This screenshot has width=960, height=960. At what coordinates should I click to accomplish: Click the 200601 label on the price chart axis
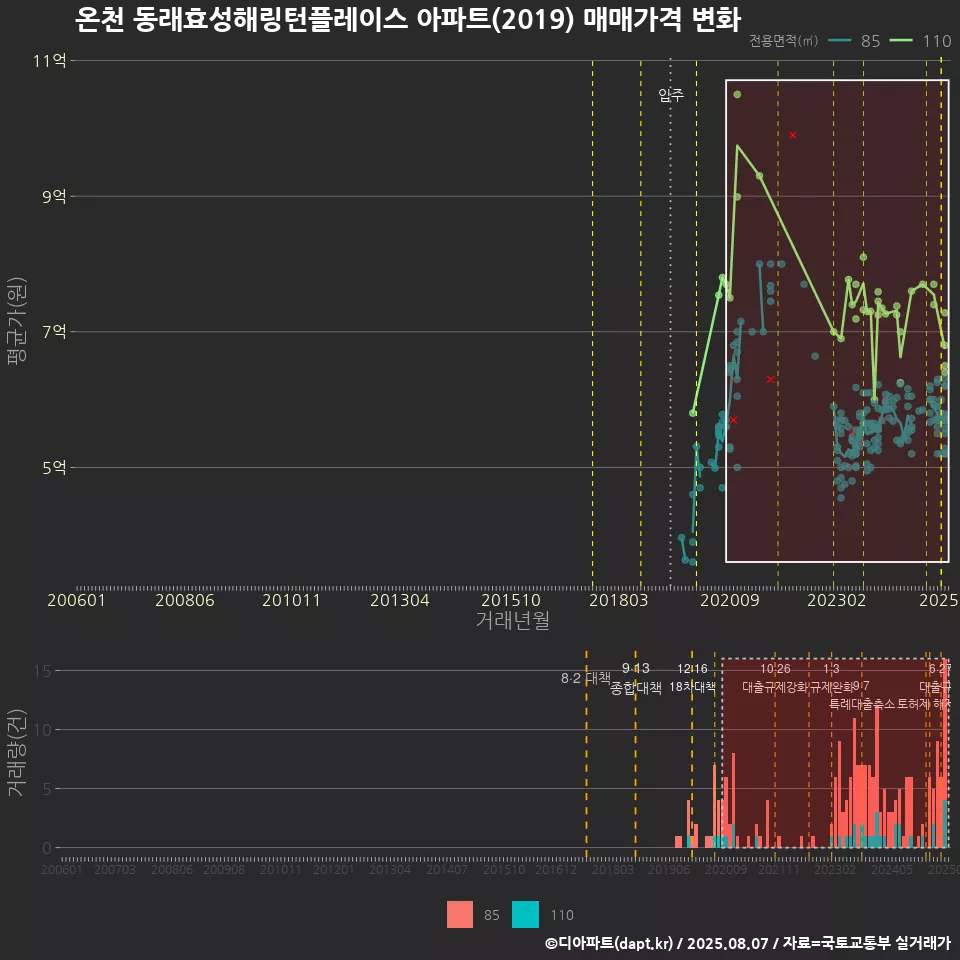click(77, 600)
